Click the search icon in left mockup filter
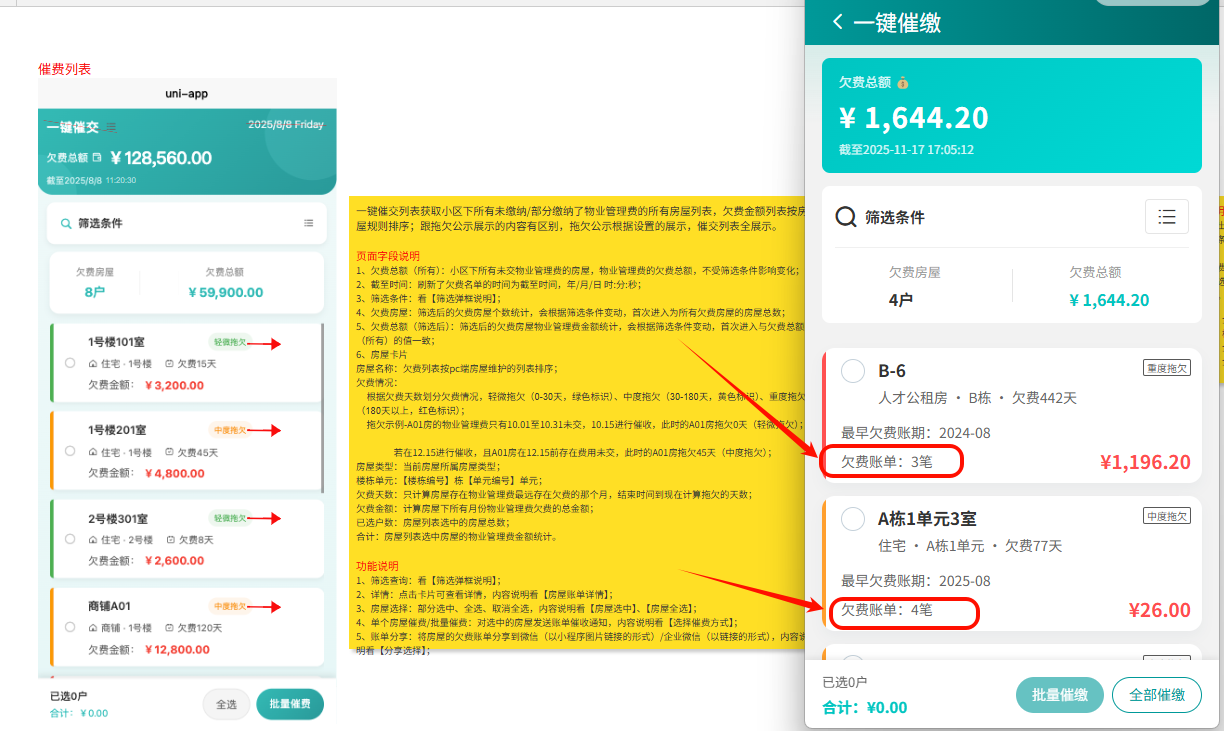 [66, 224]
